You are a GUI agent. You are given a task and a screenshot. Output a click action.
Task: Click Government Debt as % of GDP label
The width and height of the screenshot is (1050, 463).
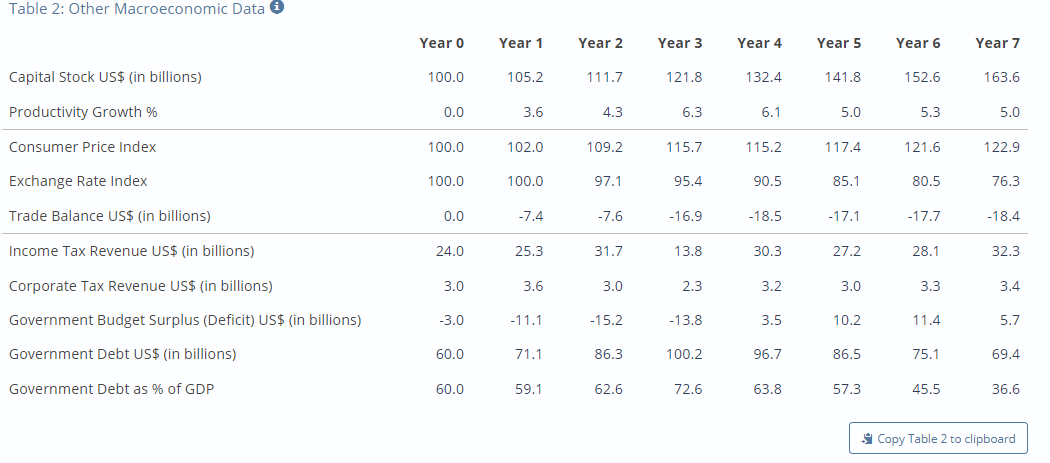click(x=112, y=389)
